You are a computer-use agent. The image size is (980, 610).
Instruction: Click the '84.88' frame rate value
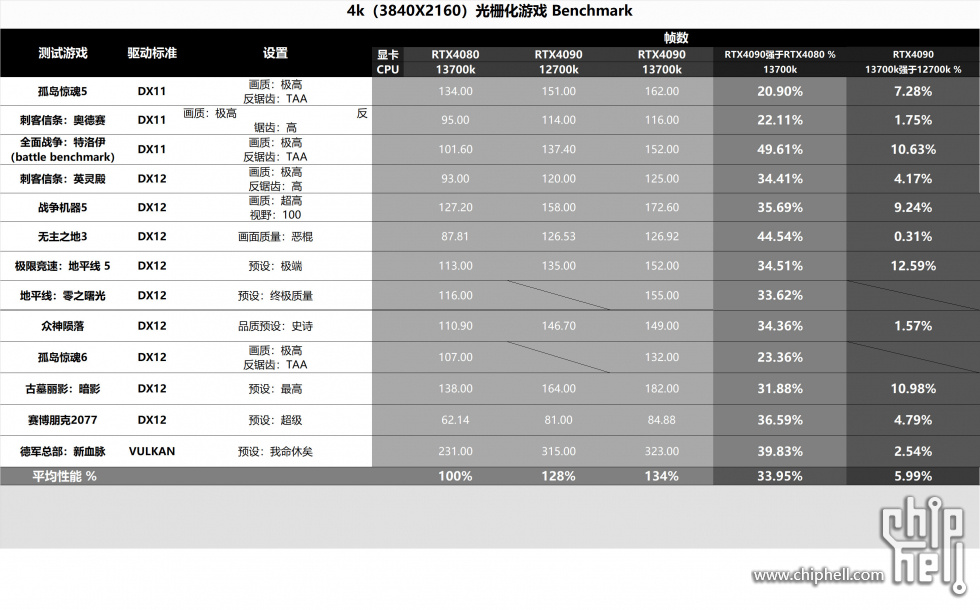(x=662, y=420)
